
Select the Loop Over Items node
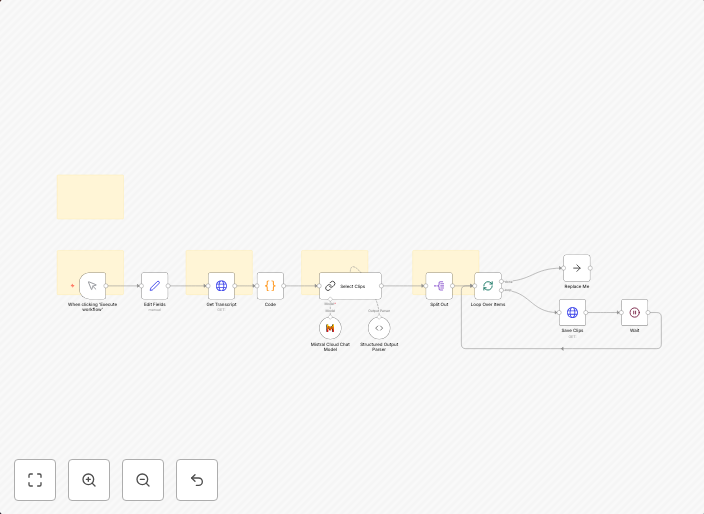[488, 286]
